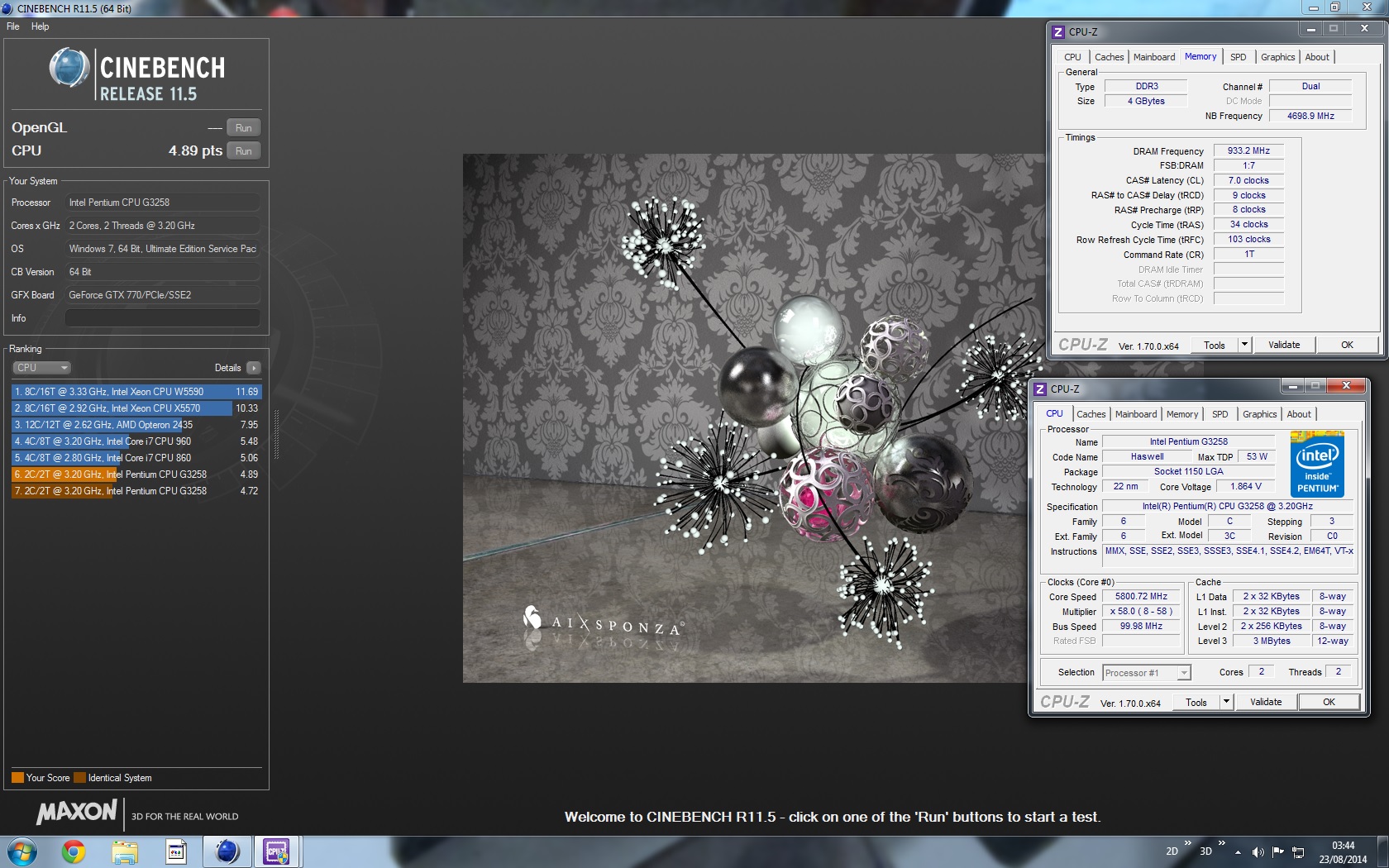This screenshot has height=868, width=1389.
Task: Click the Intel Pentium inside logo
Action: pos(1317,464)
